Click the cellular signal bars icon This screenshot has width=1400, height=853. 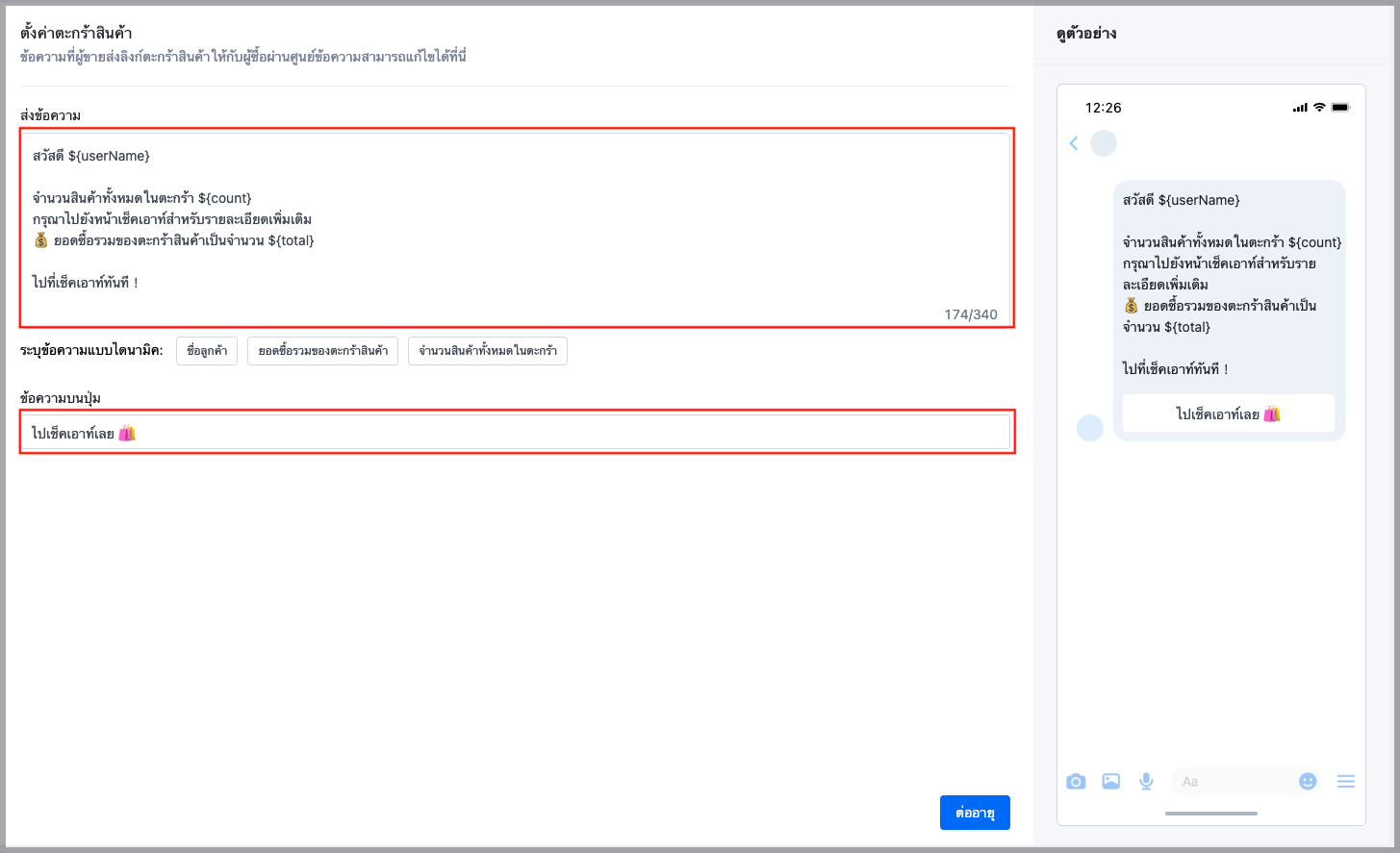[1300, 108]
